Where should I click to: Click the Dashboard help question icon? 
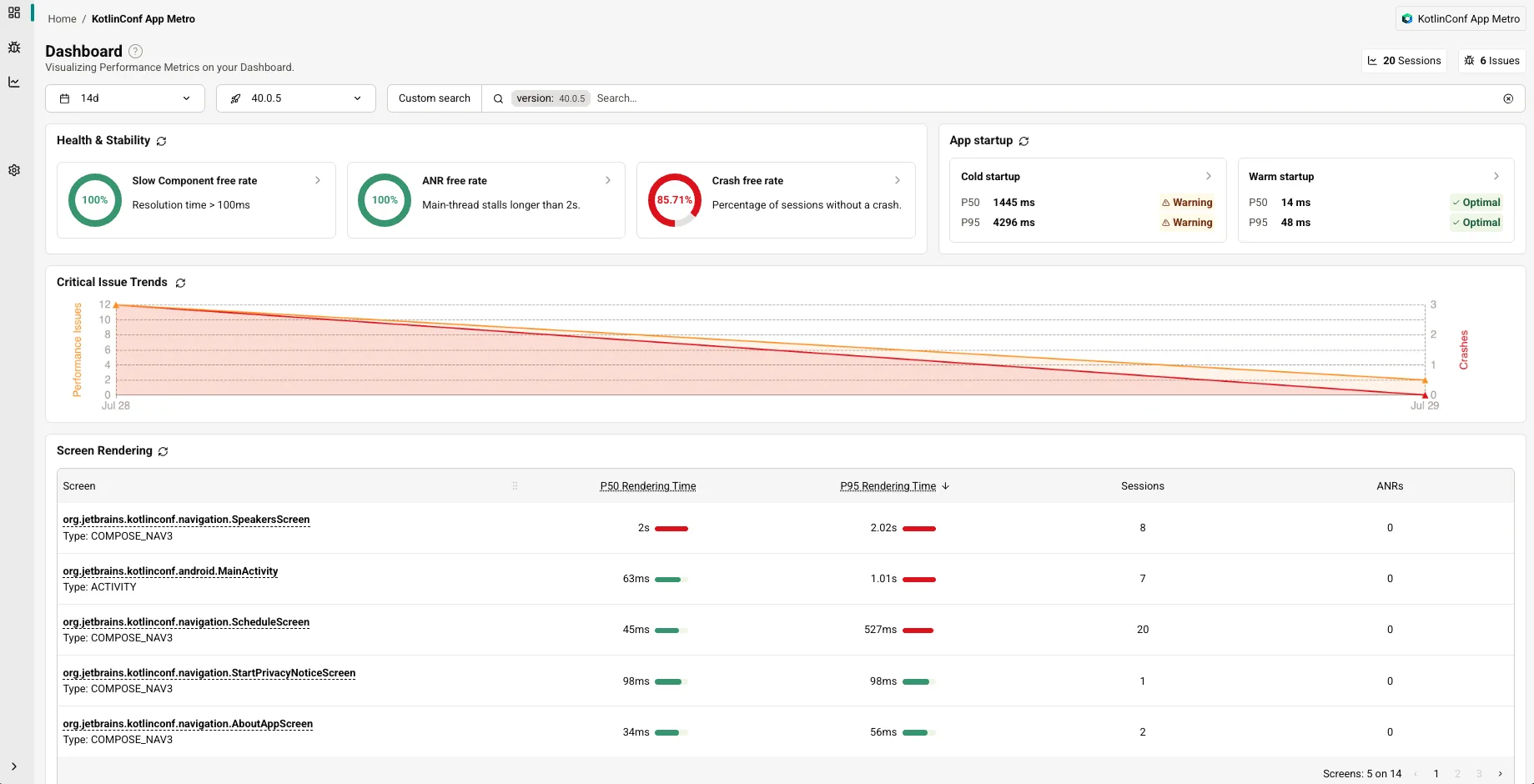tap(135, 52)
